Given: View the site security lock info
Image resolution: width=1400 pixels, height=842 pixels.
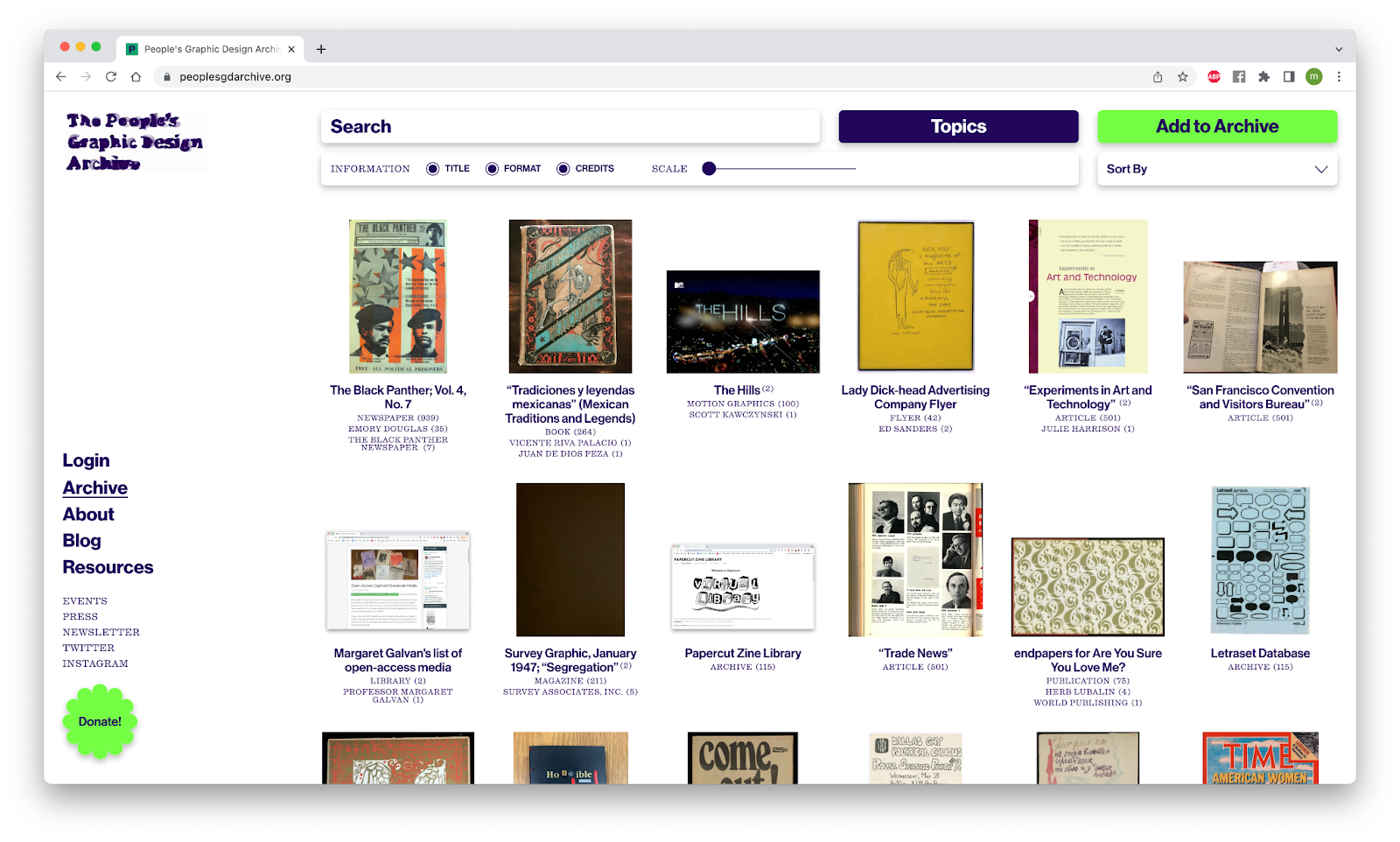Looking at the screenshot, I should pyautogui.click(x=166, y=77).
